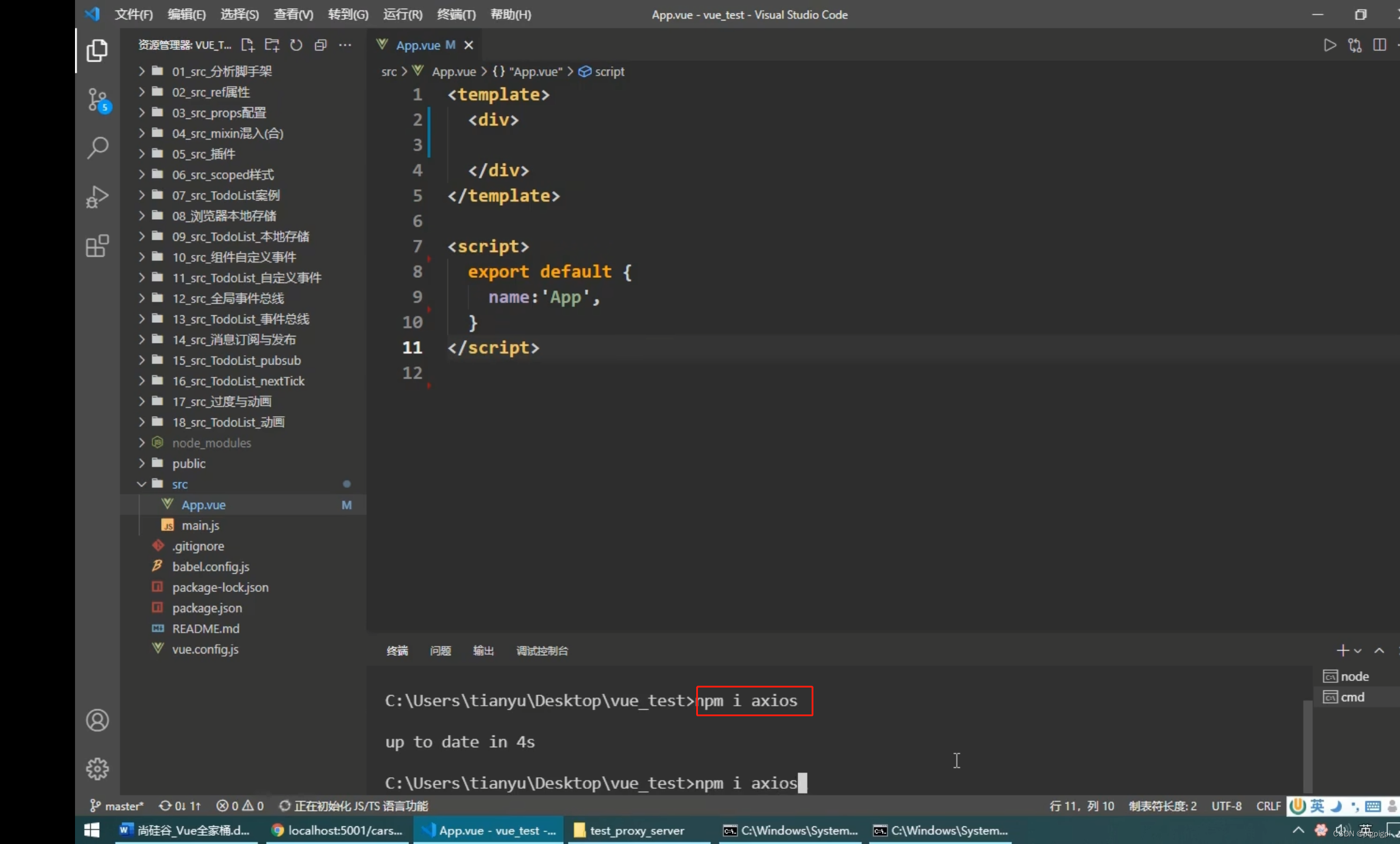Viewport: 1400px width, 844px height.
Task: Open the 编辑(E) menu
Action: pos(186,15)
